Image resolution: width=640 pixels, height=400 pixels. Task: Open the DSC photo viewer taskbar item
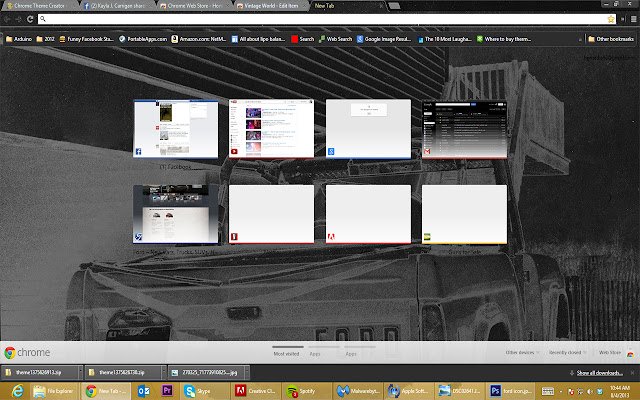[x=459, y=391]
